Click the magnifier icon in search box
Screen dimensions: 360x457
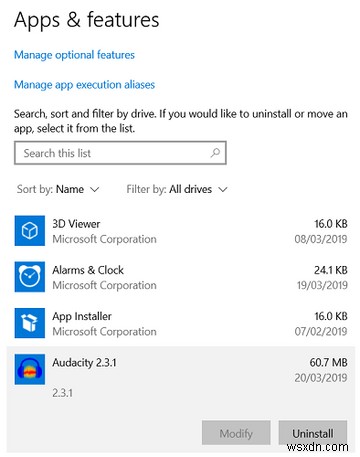click(x=215, y=153)
